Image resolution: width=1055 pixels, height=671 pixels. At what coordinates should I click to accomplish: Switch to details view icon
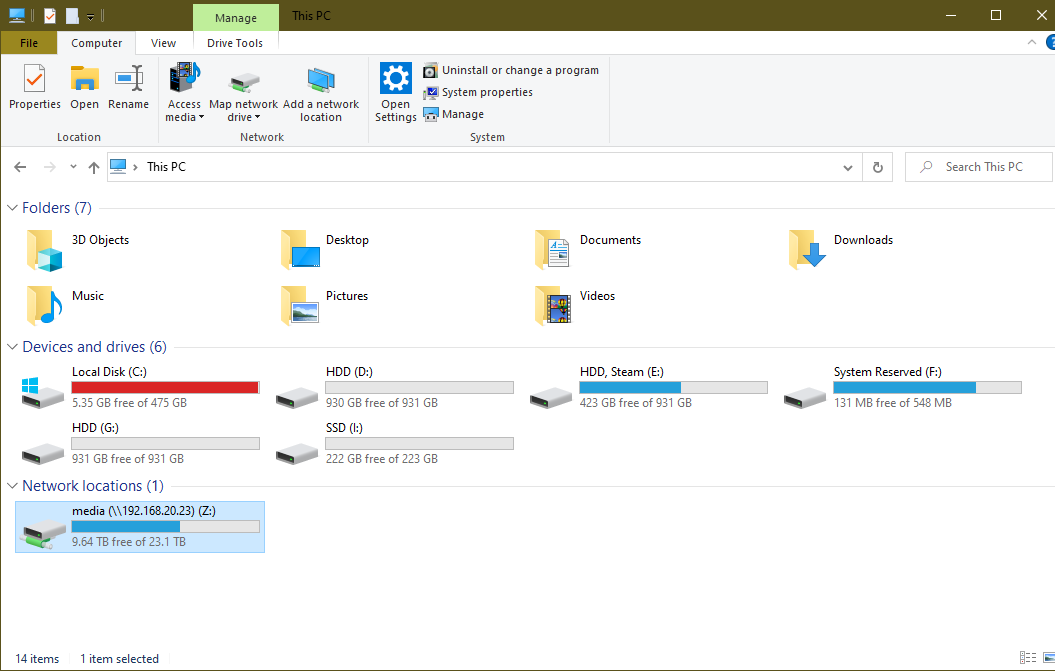[1028, 658]
